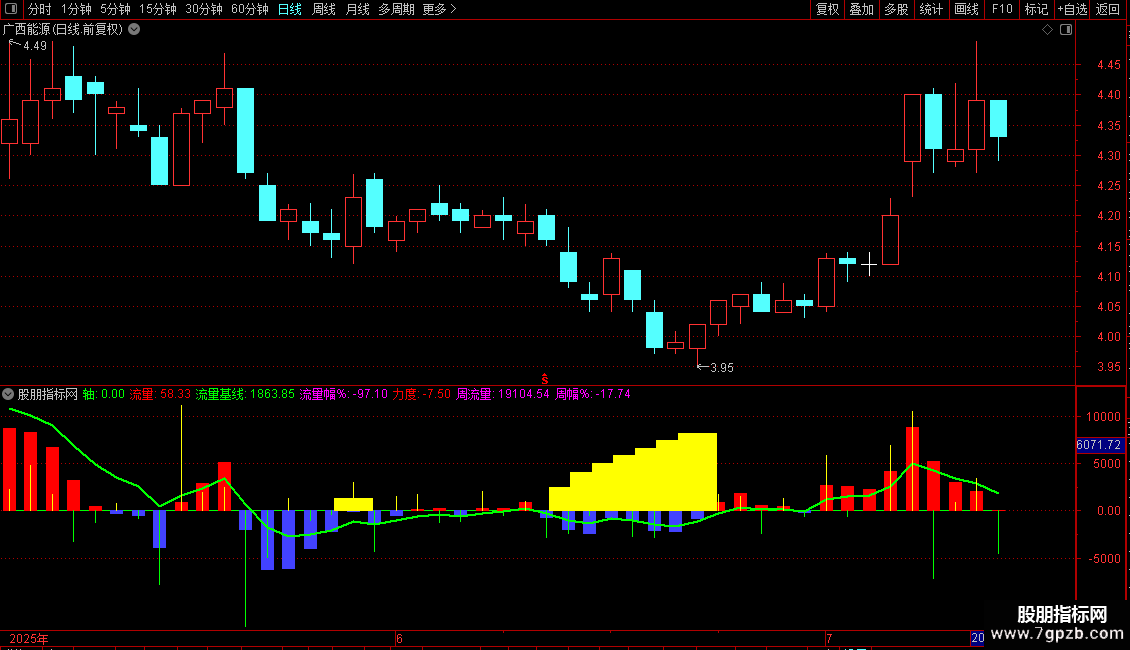
Task: Click the month 6 marker on time axis
Action: (x=399, y=639)
